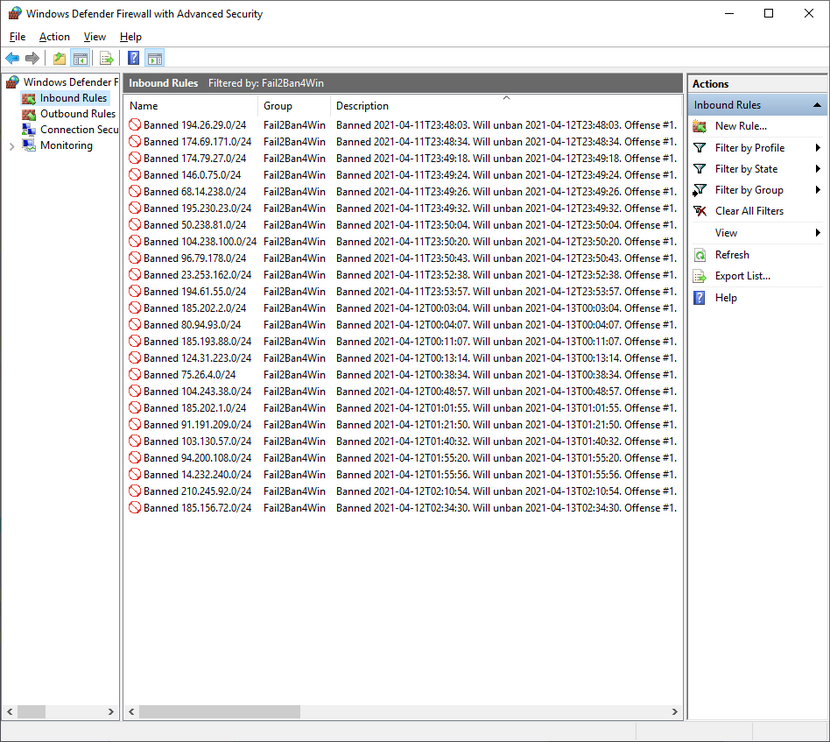Select Windows Defender Firewall root node
Viewport: 830px width, 742px height.
(x=70, y=82)
